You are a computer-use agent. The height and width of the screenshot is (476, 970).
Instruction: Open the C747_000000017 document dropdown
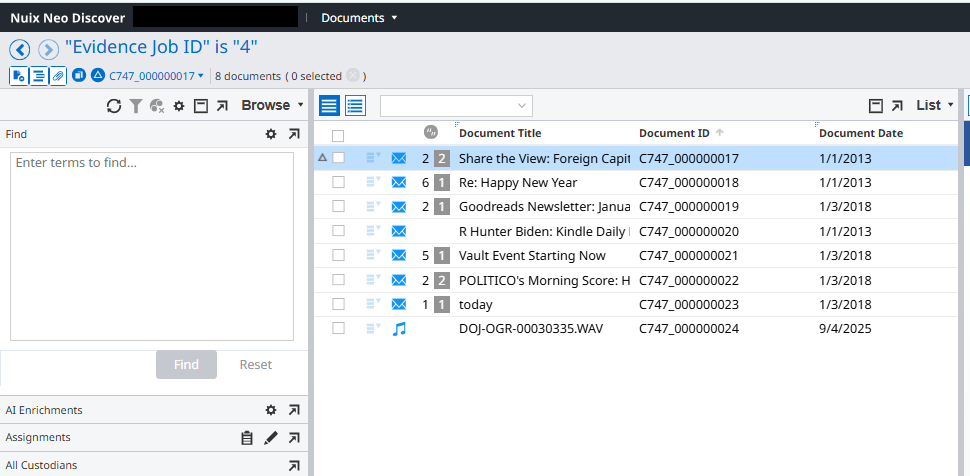(157, 76)
